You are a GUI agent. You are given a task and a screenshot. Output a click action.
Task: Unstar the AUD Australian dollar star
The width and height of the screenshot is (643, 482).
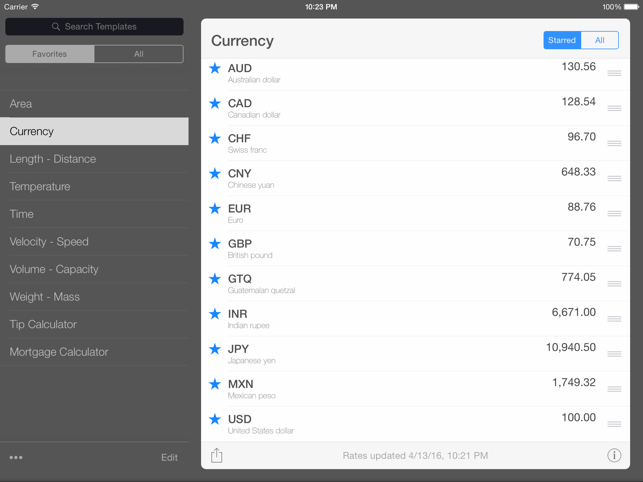pyautogui.click(x=215, y=68)
